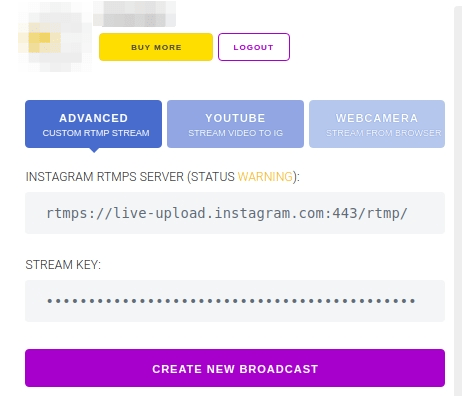The height and width of the screenshot is (396, 462).
Task: Click the yellow WARNING status text
Action: [265, 177]
